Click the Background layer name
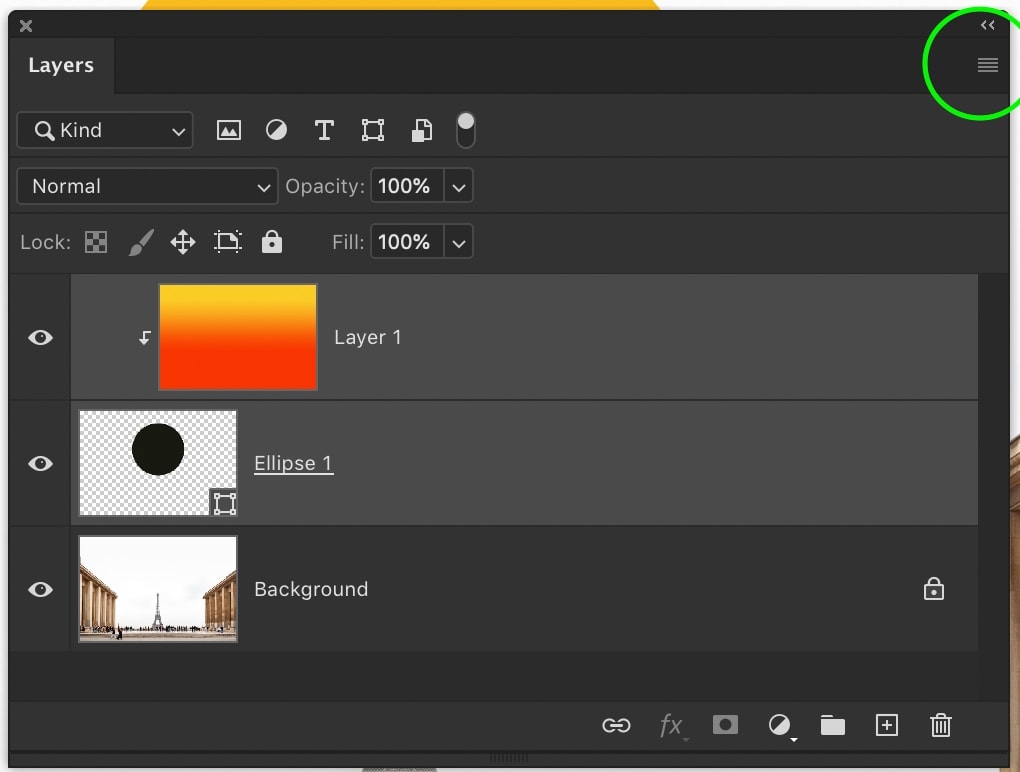The height and width of the screenshot is (772, 1020). 311,589
